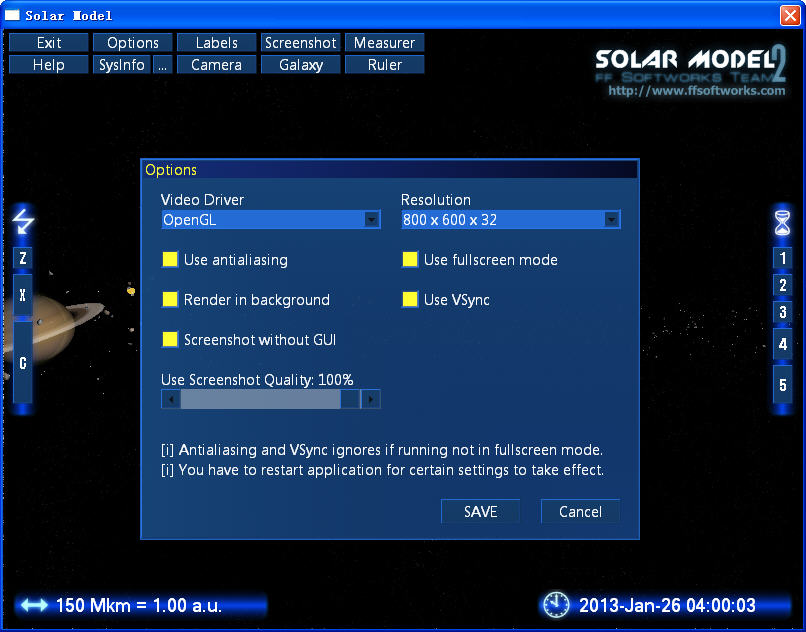Image resolution: width=806 pixels, height=632 pixels.
Task: Open the Resolution dropdown arrow
Action: point(611,220)
